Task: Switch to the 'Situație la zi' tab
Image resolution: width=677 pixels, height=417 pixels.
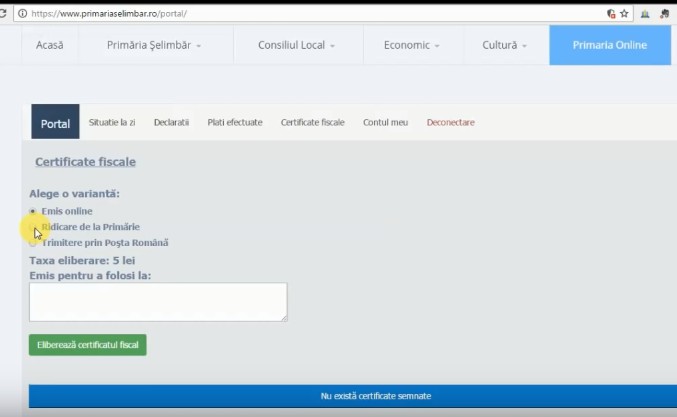Action: point(112,122)
